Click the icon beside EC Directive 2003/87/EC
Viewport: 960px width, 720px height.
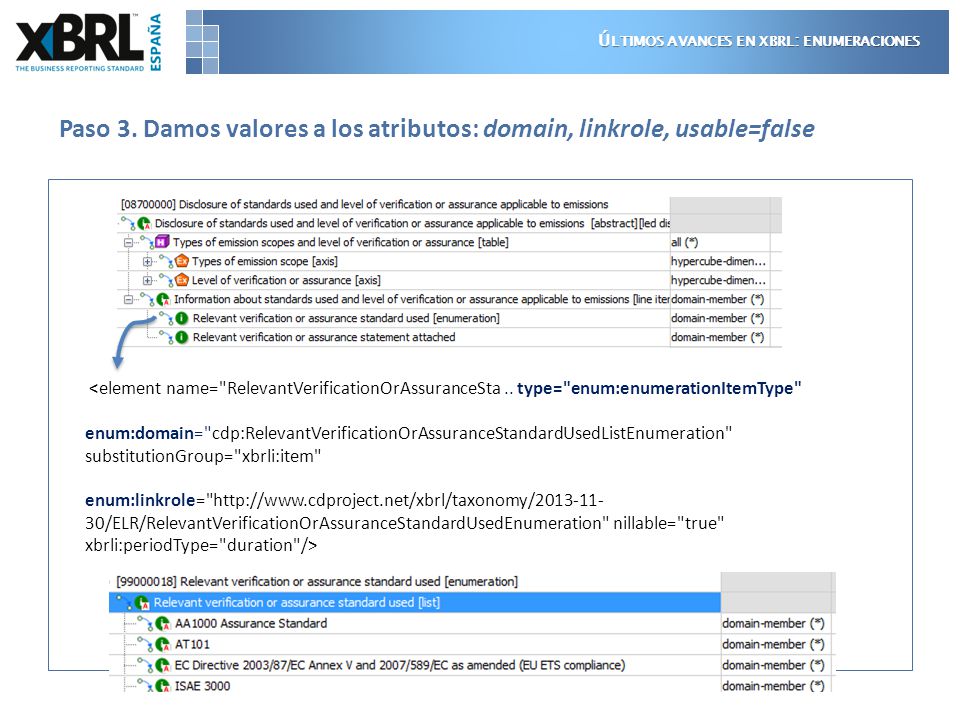pos(162,665)
